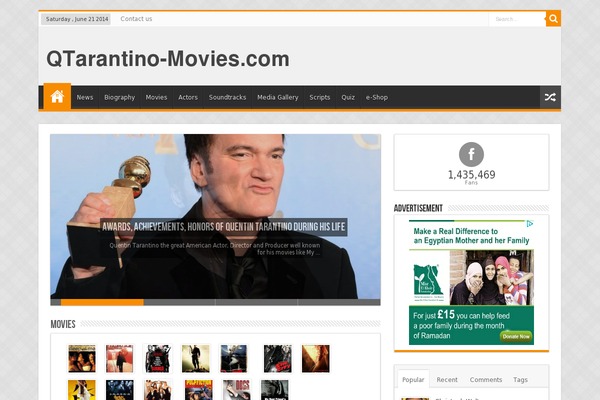
Task: Open the Pulp Fiction poster thumbnail
Action: (198, 390)
